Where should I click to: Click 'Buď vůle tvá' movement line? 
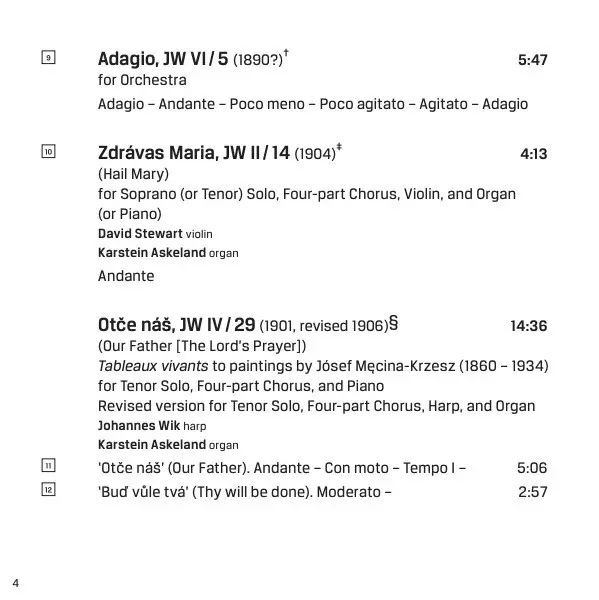245,492
